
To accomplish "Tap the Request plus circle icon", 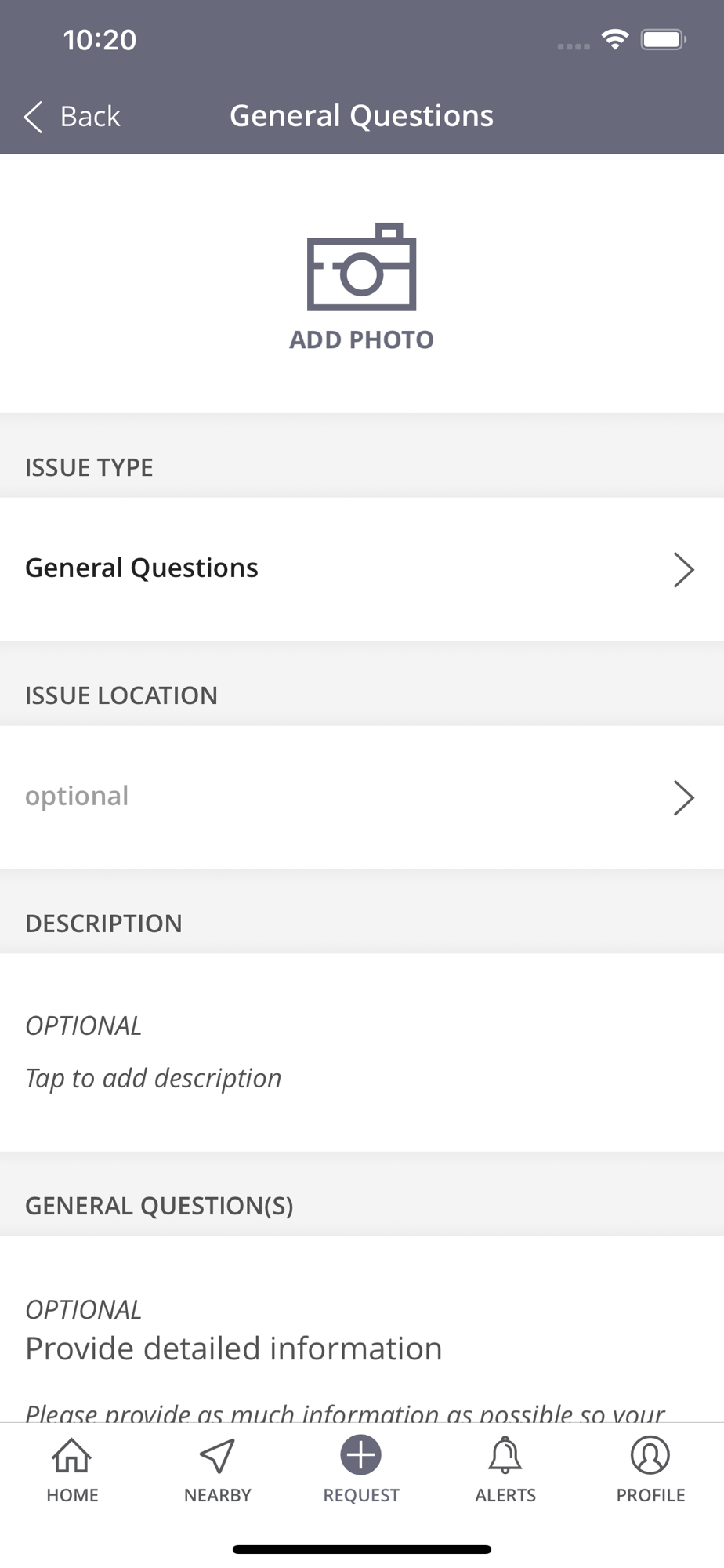I will pos(361,1455).
